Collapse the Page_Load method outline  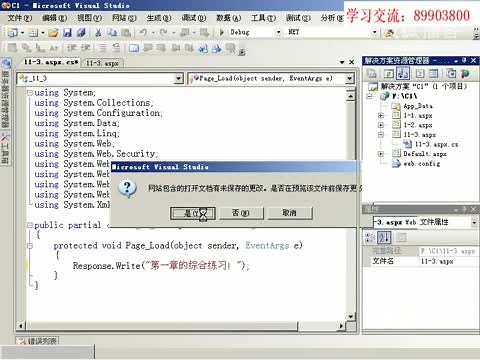pyautogui.click(x=30, y=246)
